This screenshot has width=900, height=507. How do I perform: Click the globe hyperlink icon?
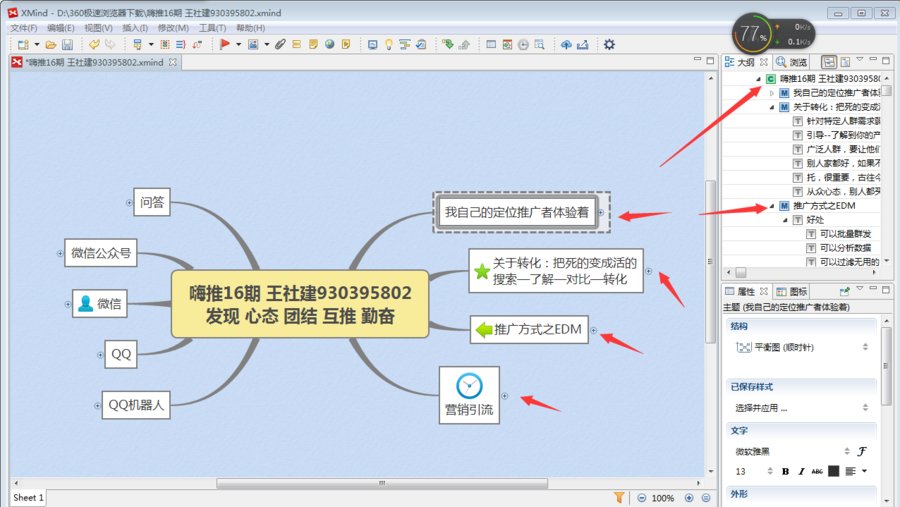tap(329, 44)
